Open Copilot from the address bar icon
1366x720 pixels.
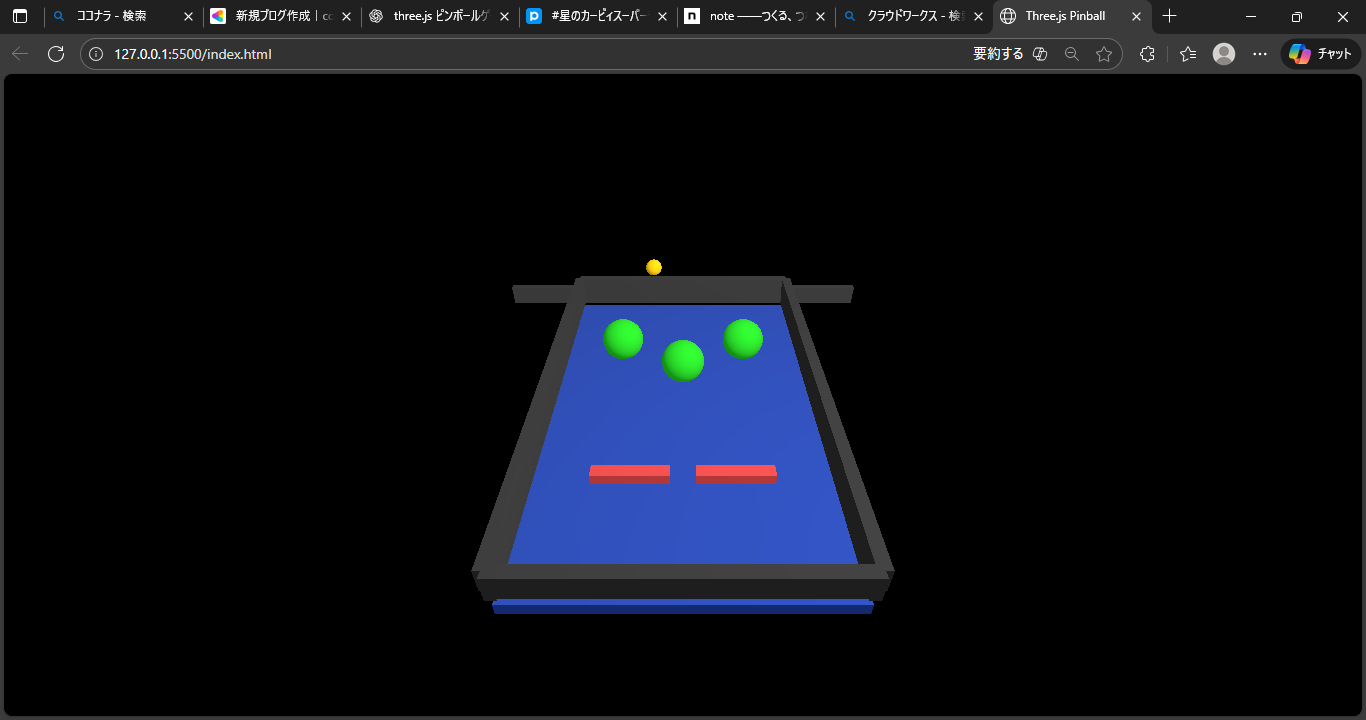click(x=1040, y=54)
